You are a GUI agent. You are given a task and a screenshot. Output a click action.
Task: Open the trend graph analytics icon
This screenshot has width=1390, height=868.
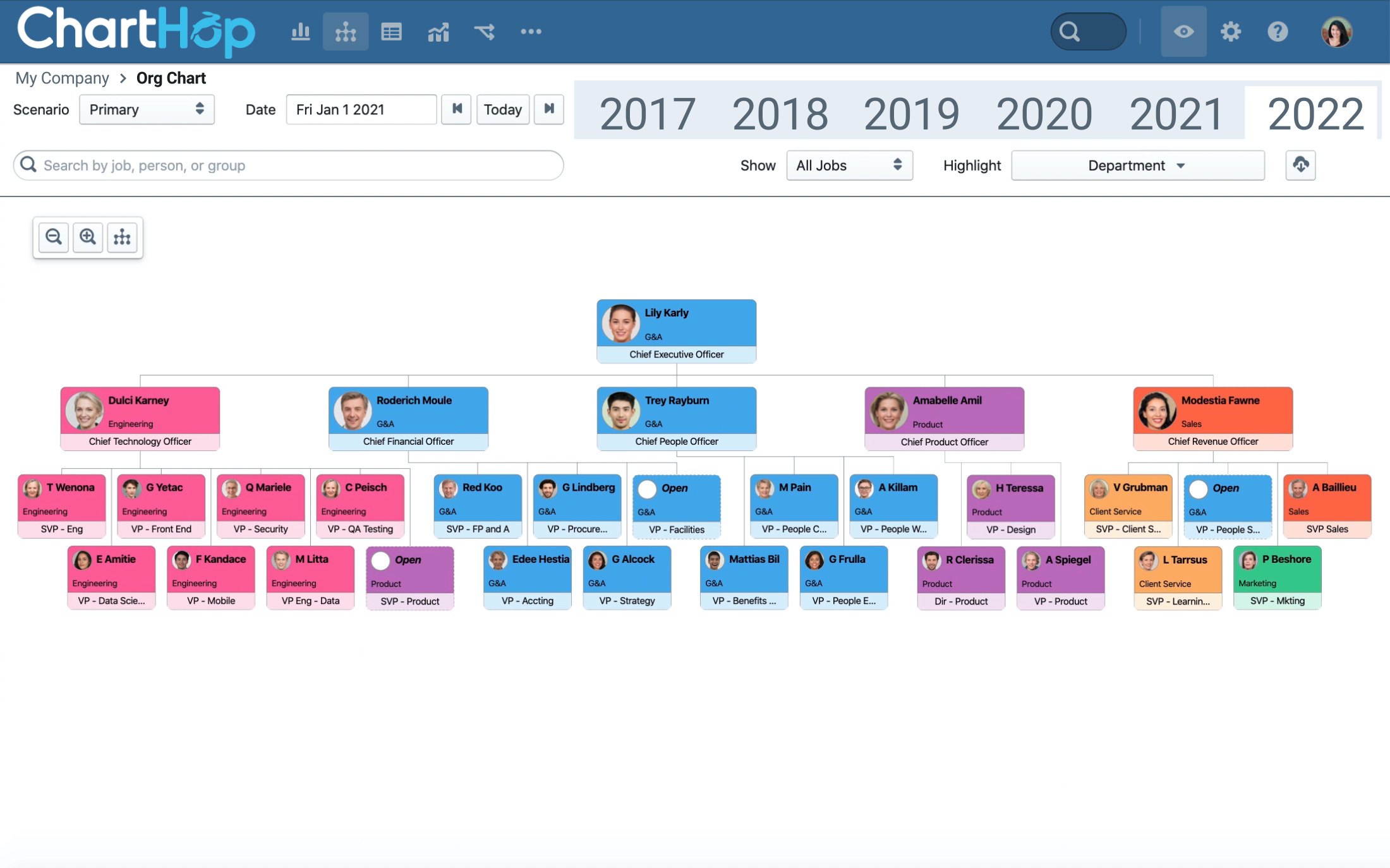438,32
